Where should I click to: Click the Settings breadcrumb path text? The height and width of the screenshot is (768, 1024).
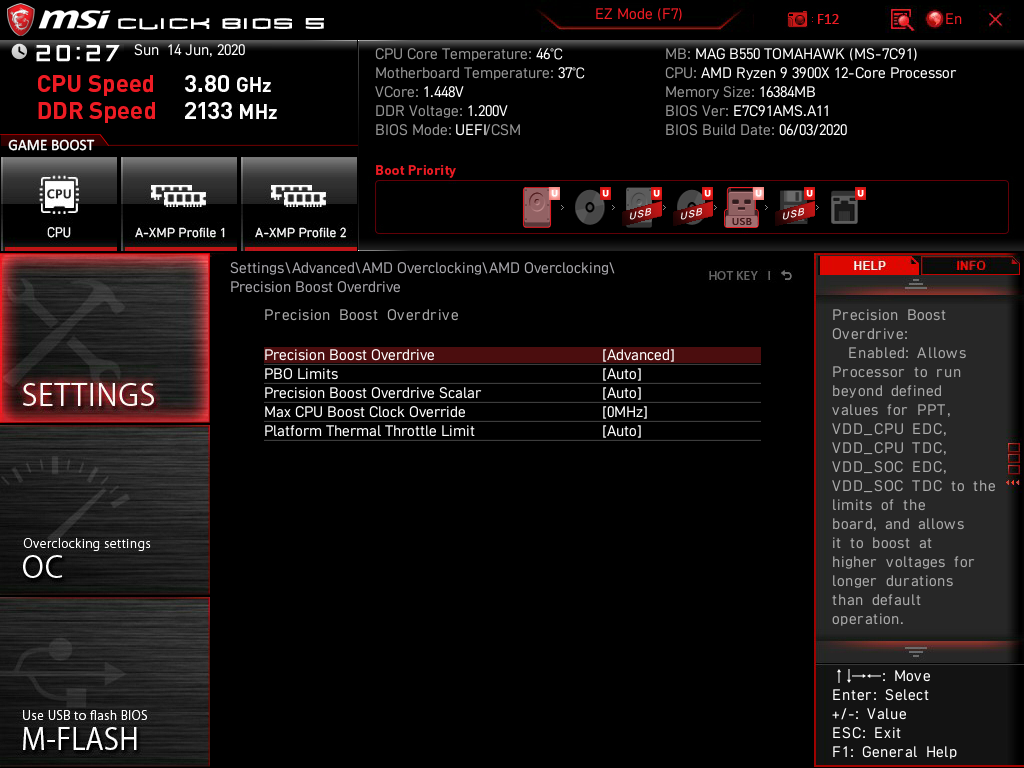422,278
